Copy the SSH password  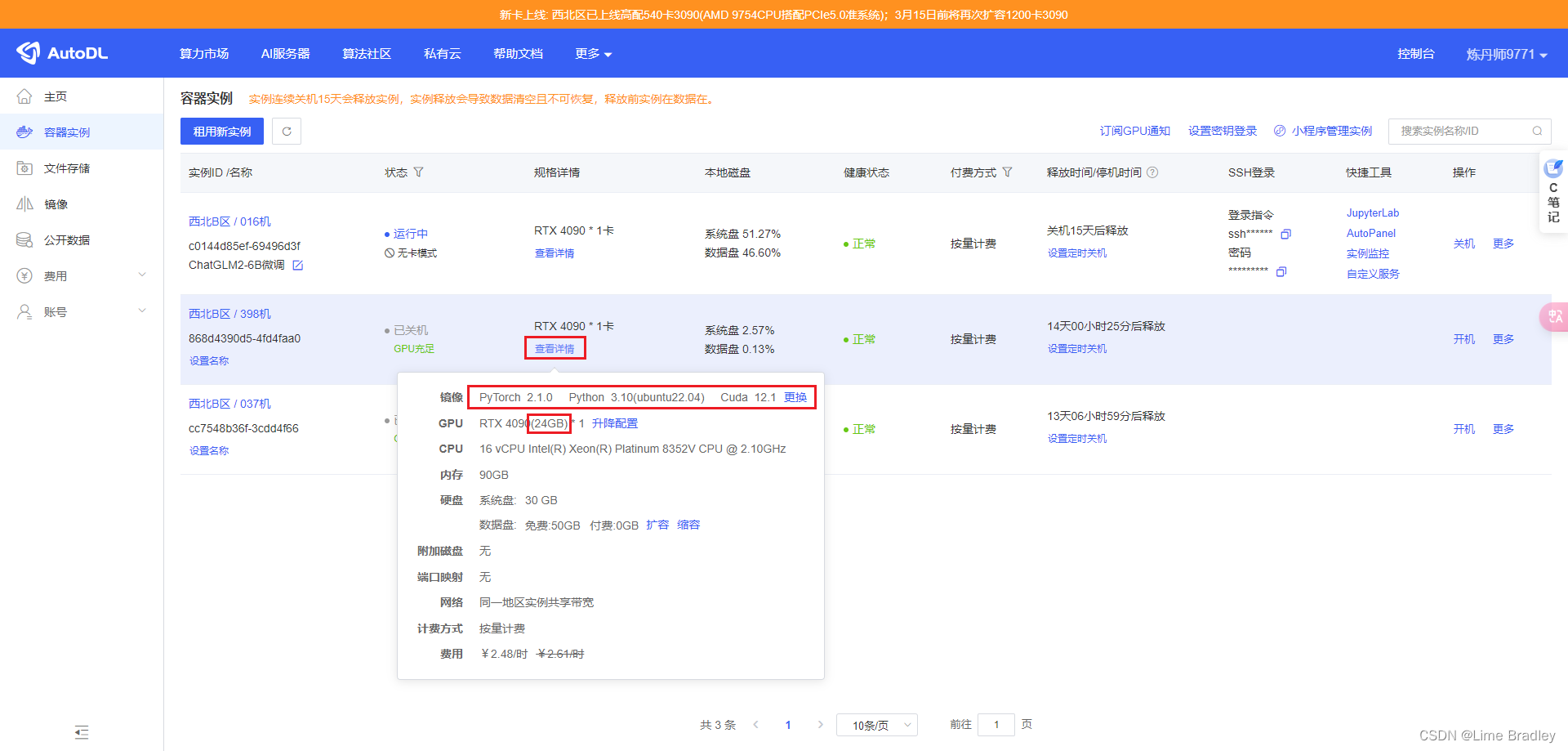(1281, 271)
